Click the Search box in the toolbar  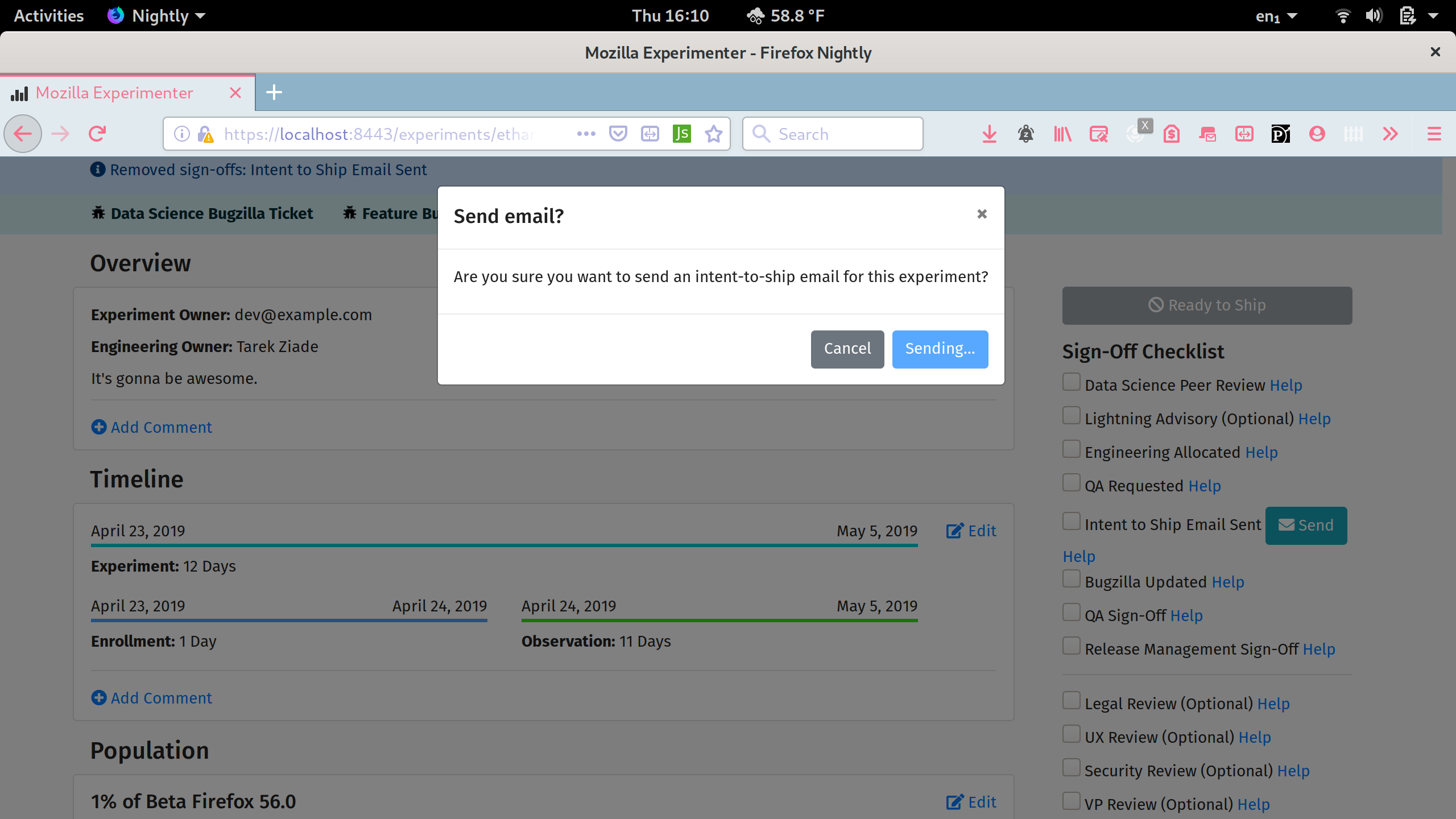pyautogui.click(x=833, y=134)
